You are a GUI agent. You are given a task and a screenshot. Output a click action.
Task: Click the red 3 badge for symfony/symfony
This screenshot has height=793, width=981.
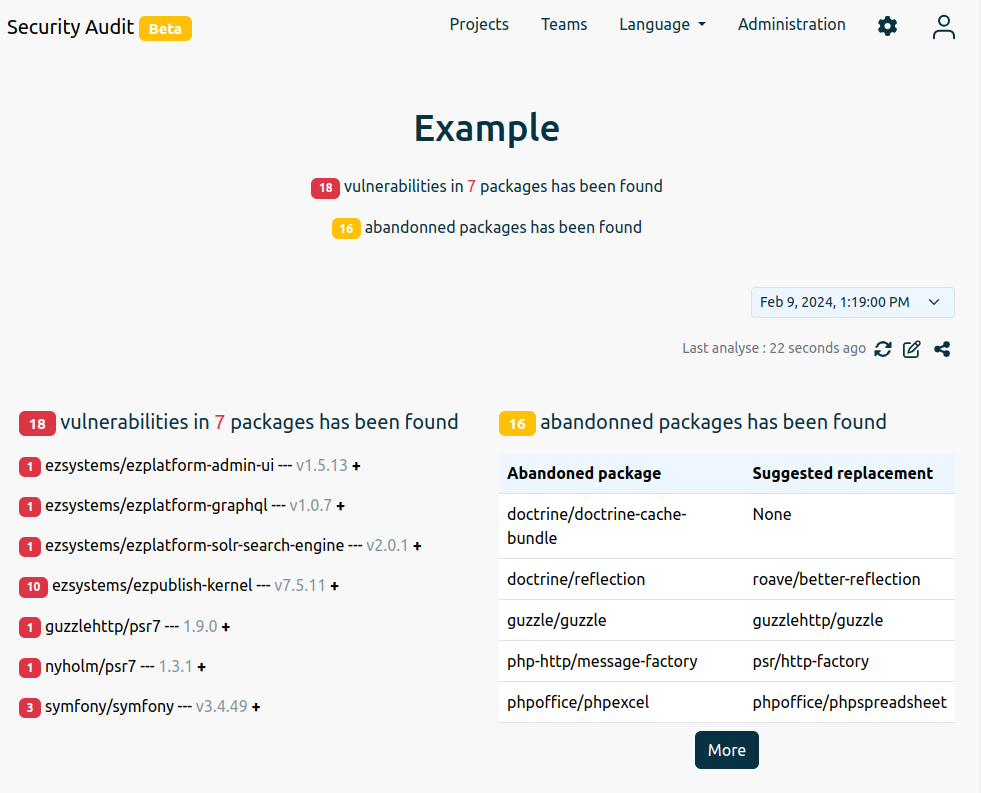(30, 707)
